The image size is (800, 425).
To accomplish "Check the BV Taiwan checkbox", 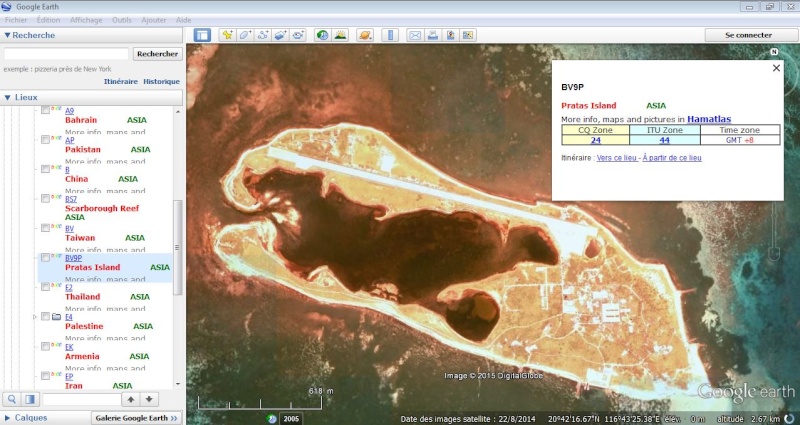I will tap(45, 228).
